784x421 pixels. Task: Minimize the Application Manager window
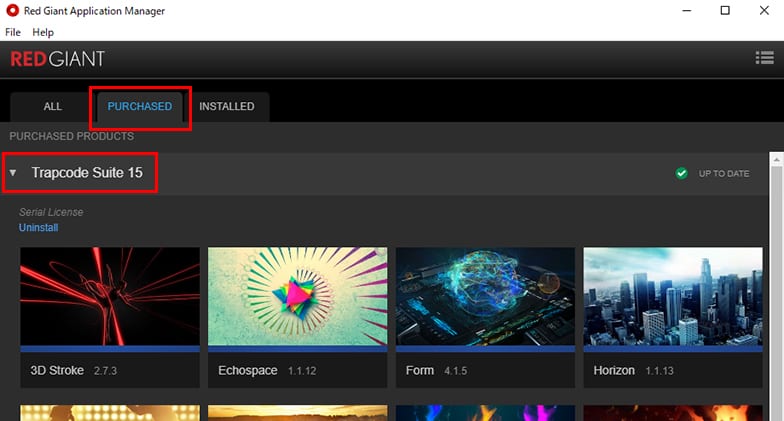pyautogui.click(x=687, y=10)
